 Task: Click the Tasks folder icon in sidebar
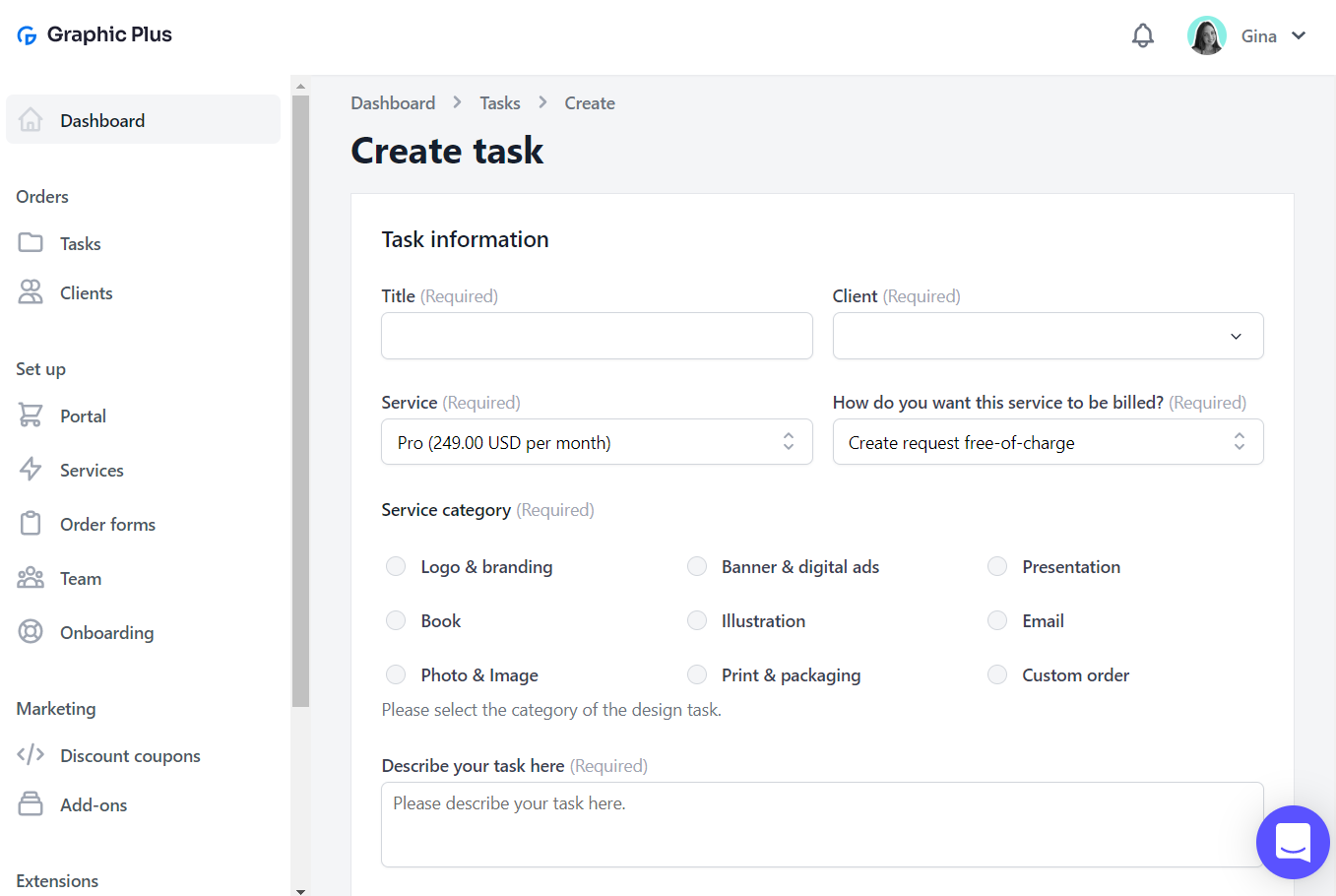coord(31,243)
